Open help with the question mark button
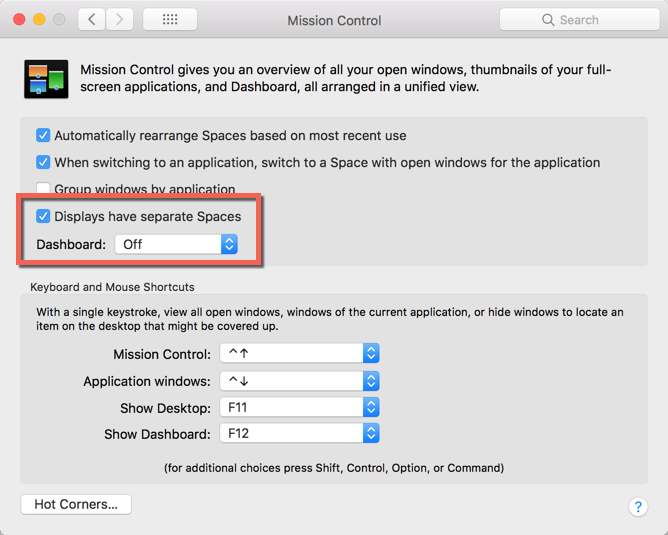Screen dimensions: 668x535 pos(638,506)
